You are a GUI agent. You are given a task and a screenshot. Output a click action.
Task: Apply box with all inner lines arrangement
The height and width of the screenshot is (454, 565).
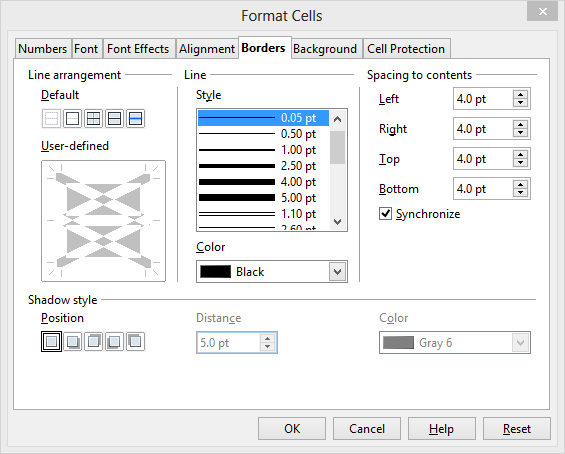coord(93,119)
